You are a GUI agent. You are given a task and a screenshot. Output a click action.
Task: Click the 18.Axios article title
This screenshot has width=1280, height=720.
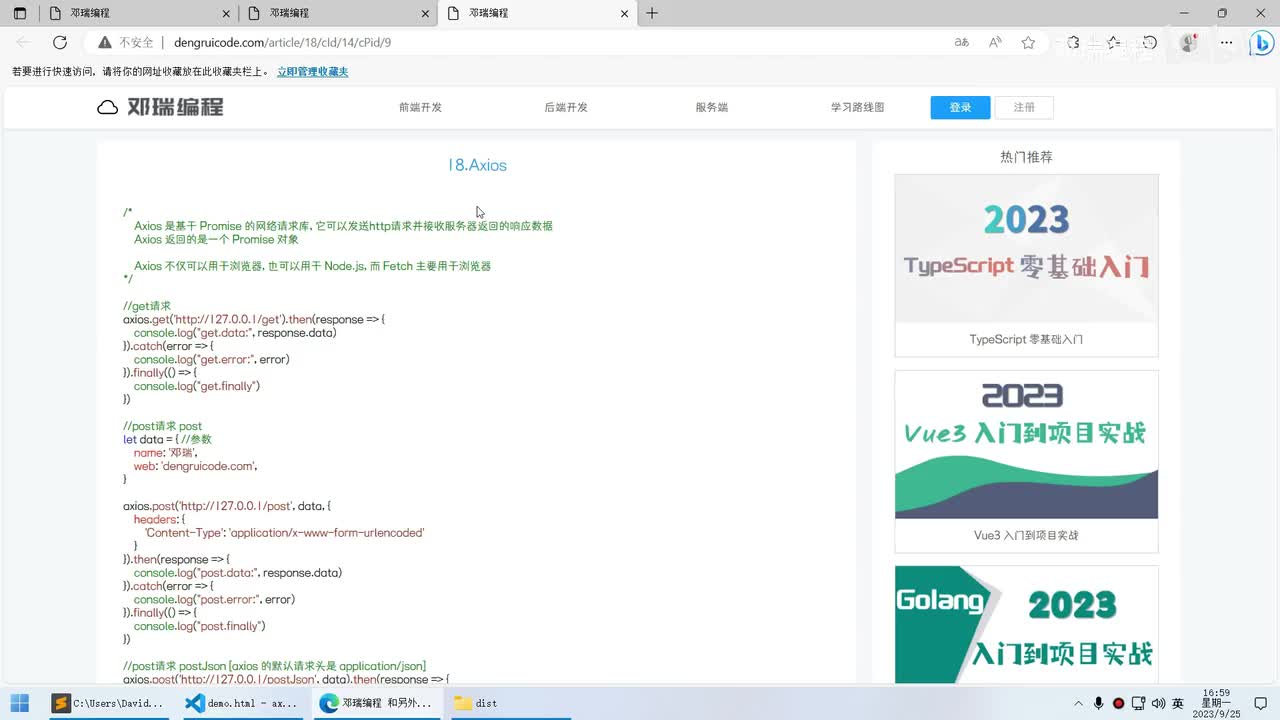tap(477, 165)
